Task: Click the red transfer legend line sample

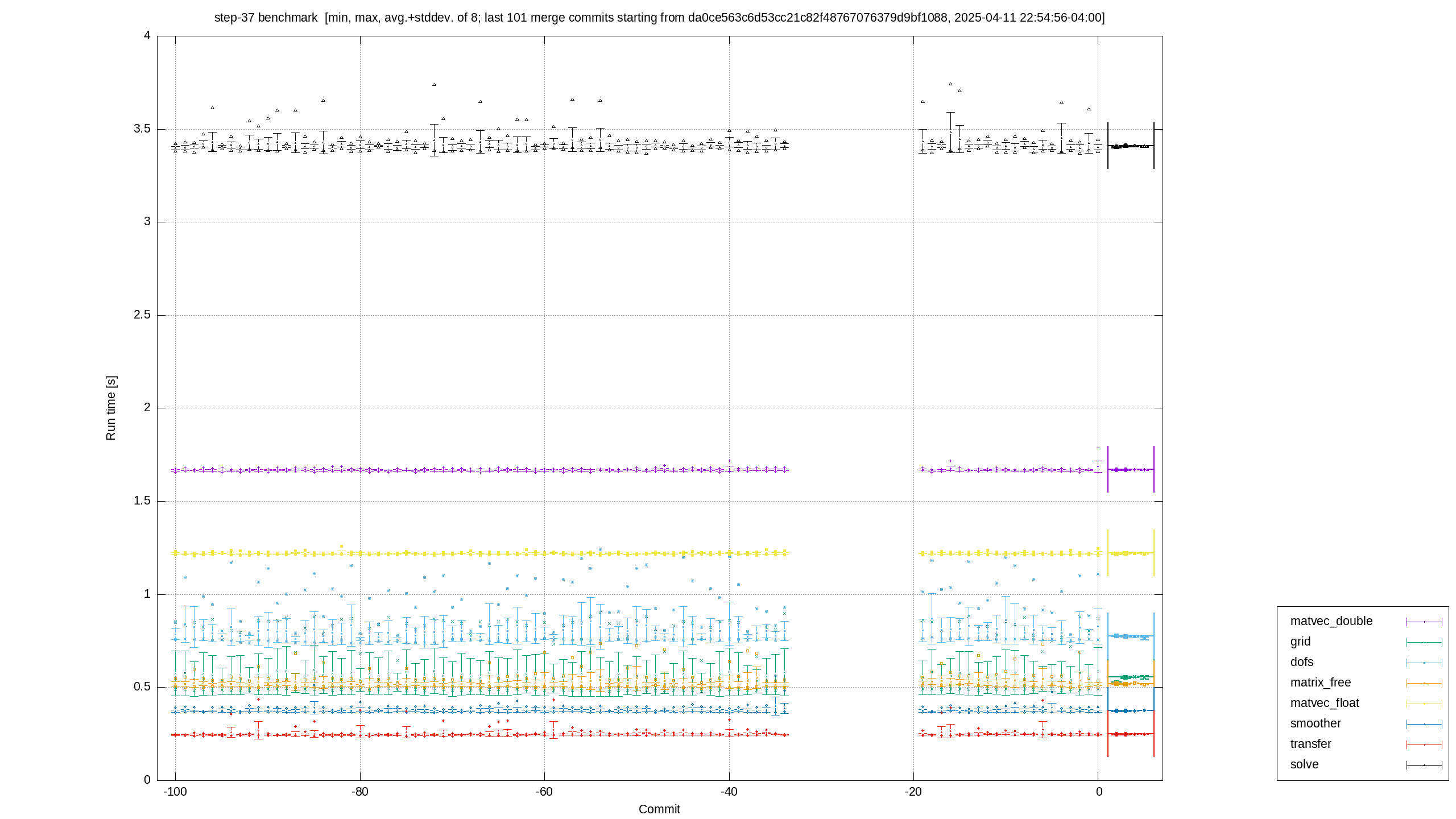Action: coord(1424,744)
